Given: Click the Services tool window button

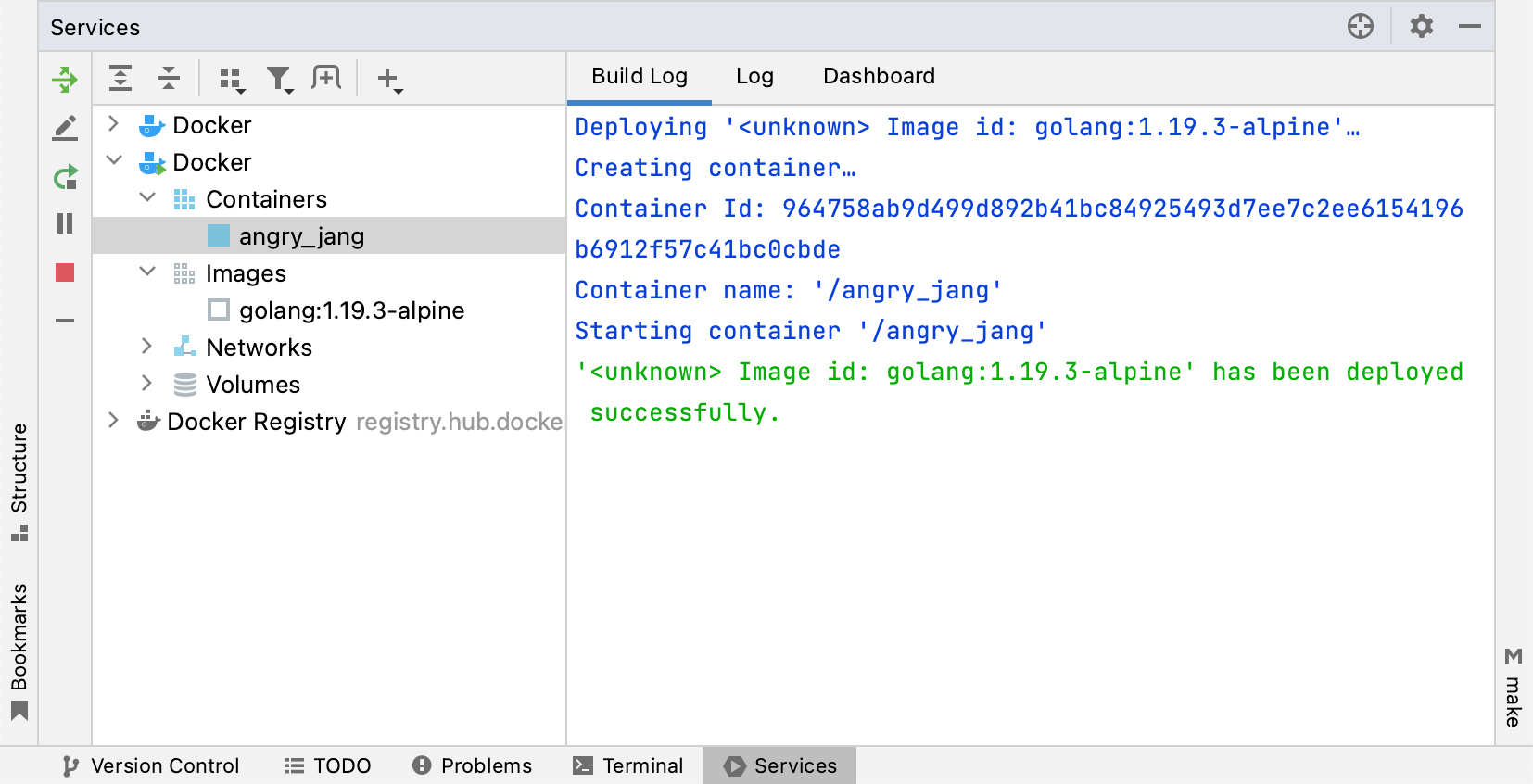Looking at the screenshot, I should (x=779, y=765).
